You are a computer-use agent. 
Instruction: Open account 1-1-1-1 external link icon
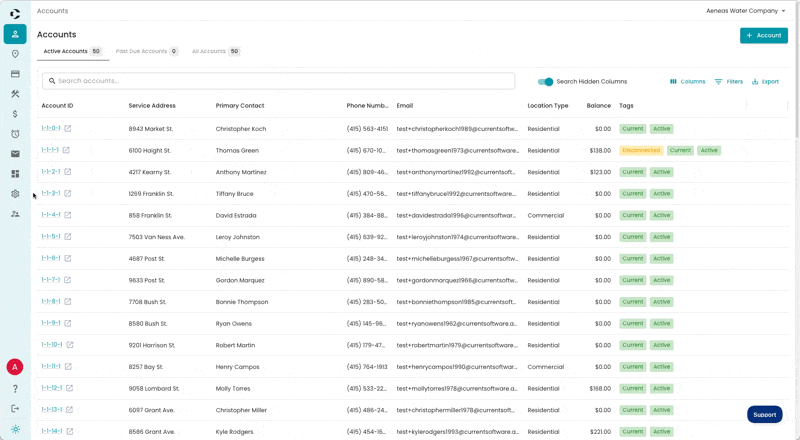click(x=66, y=150)
